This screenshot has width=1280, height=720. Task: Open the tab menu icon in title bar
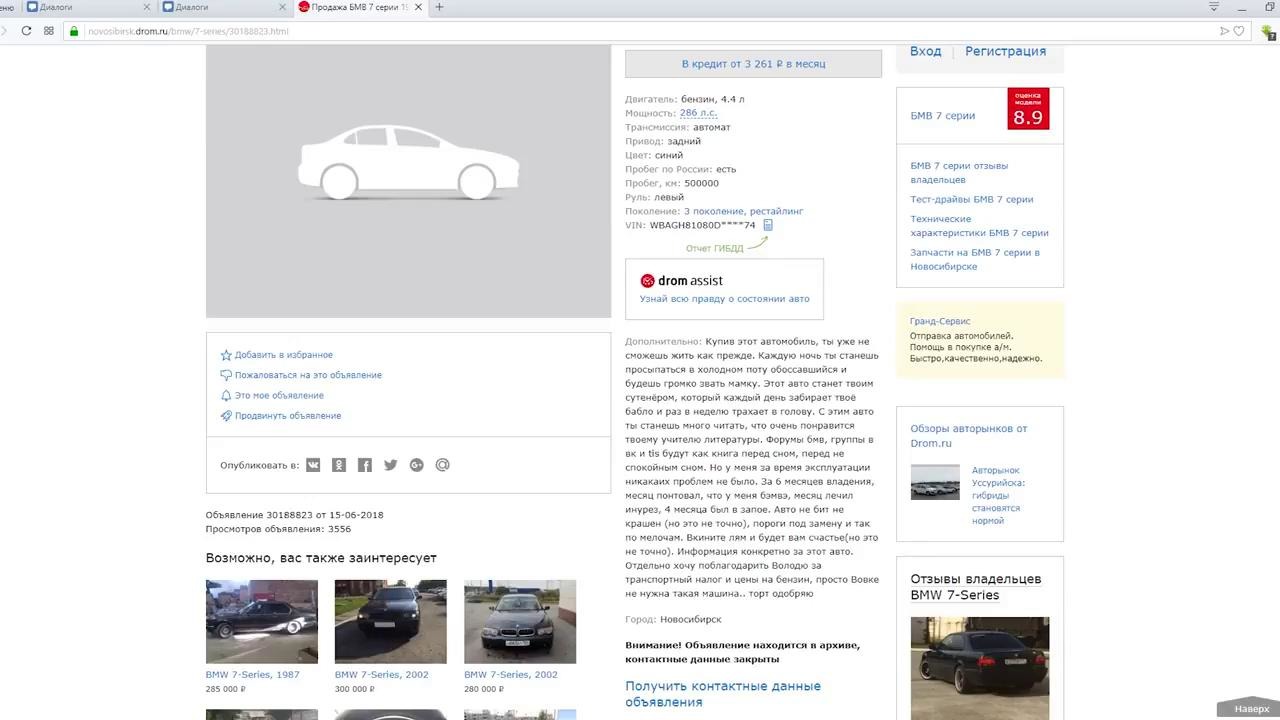1214,7
